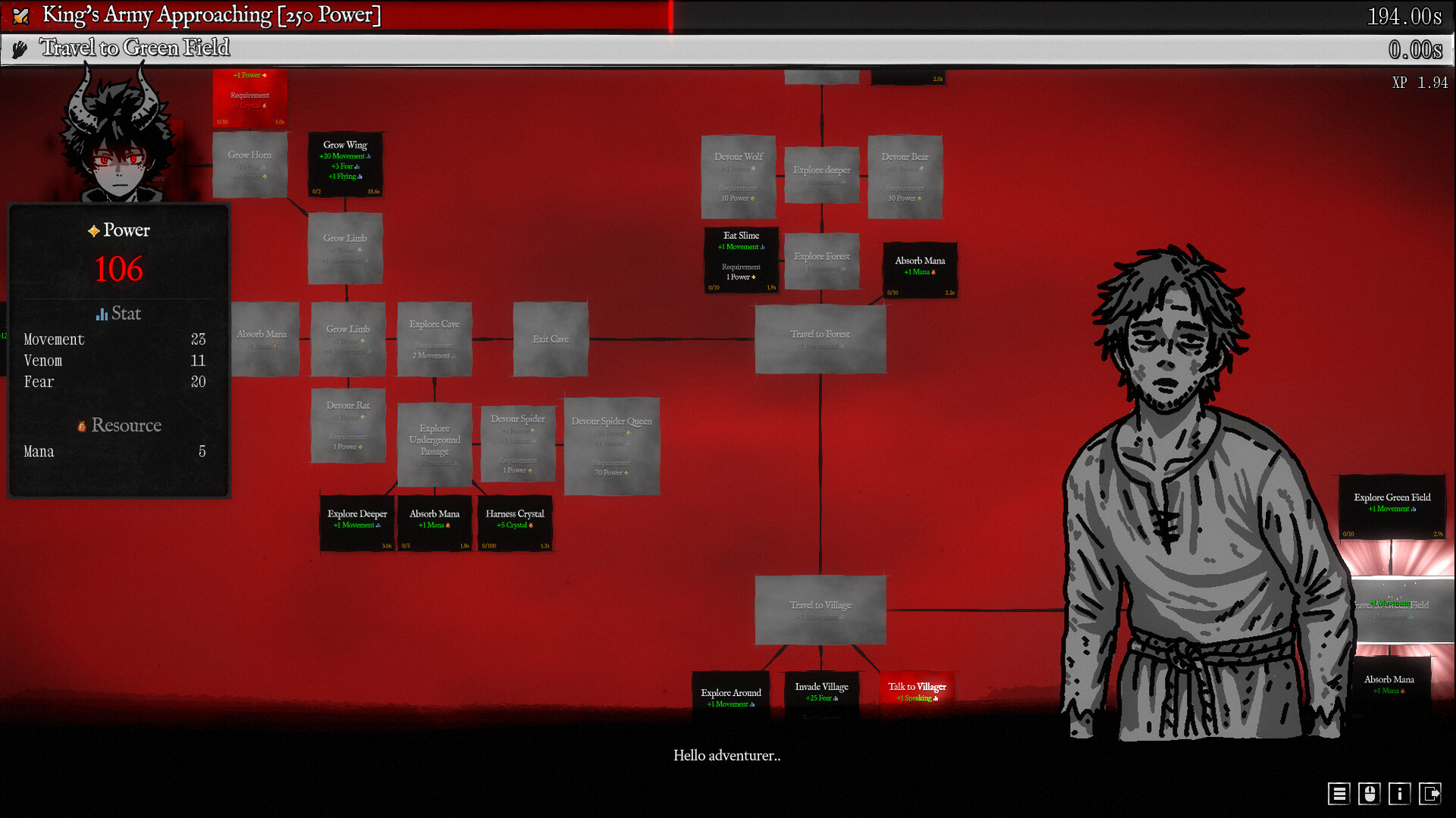Image resolution: width=1456 pixels, height=818 pixels.
Task: Select the Travel to Forest node
Action: pos(820,339)
